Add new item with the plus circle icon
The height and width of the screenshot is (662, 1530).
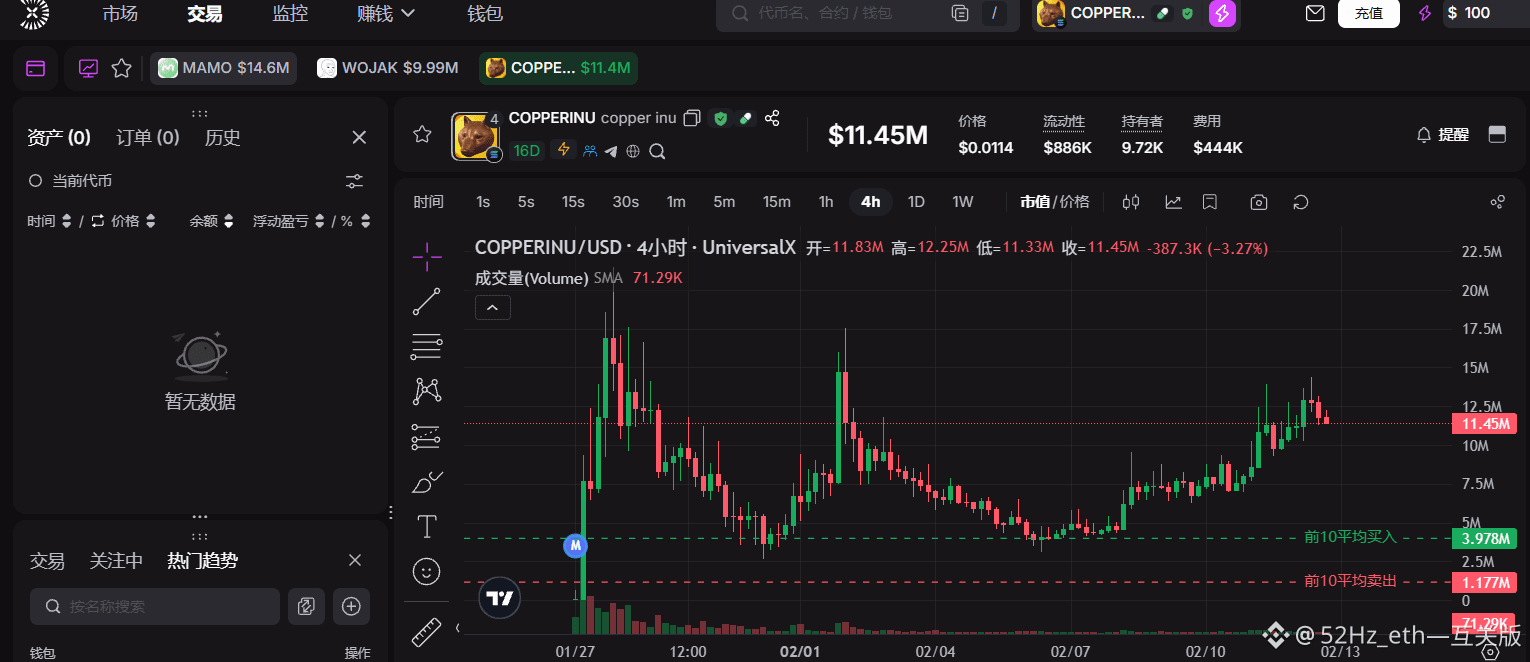[351, 606]
